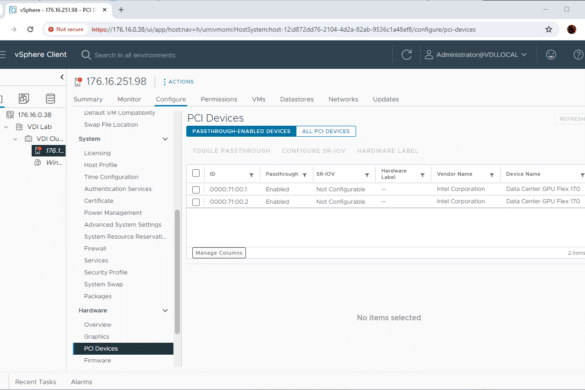Image resolution: width=585 pixels, height=390 pixels.
Task: Open the Networks tab
Action: [x=343, y=99]
